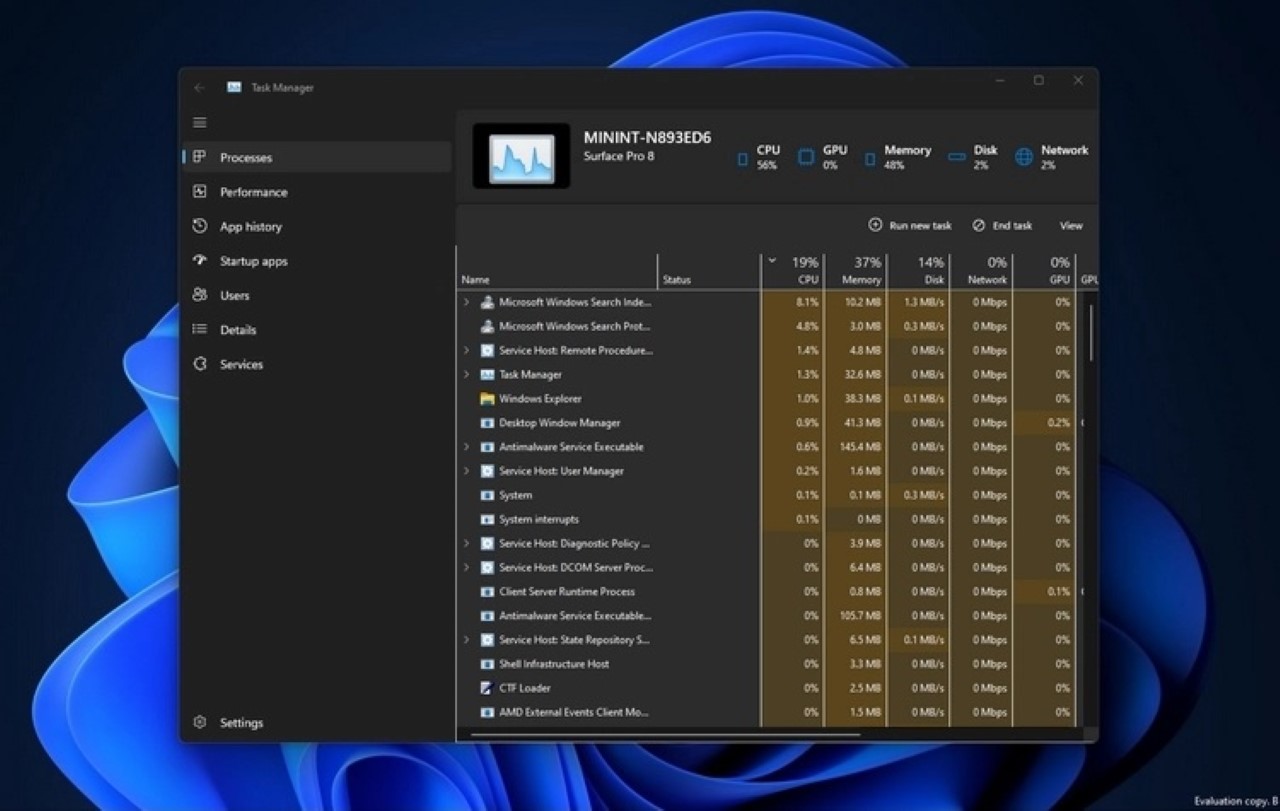Click the Processes grid icon in sidebar
The image size is (1280, 811).
coord(200,157)
